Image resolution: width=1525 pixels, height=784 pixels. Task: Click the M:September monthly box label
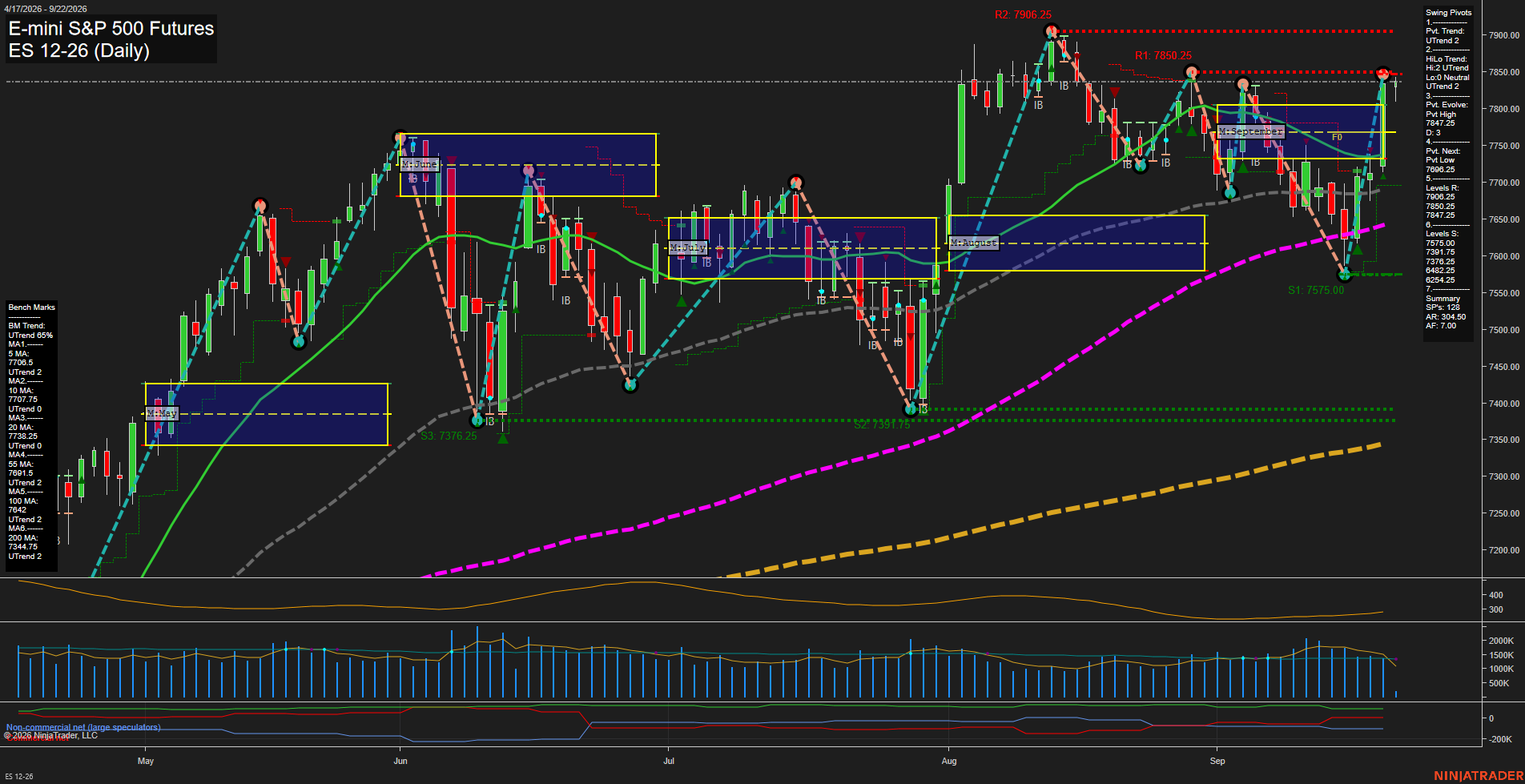click(1250, 131)
